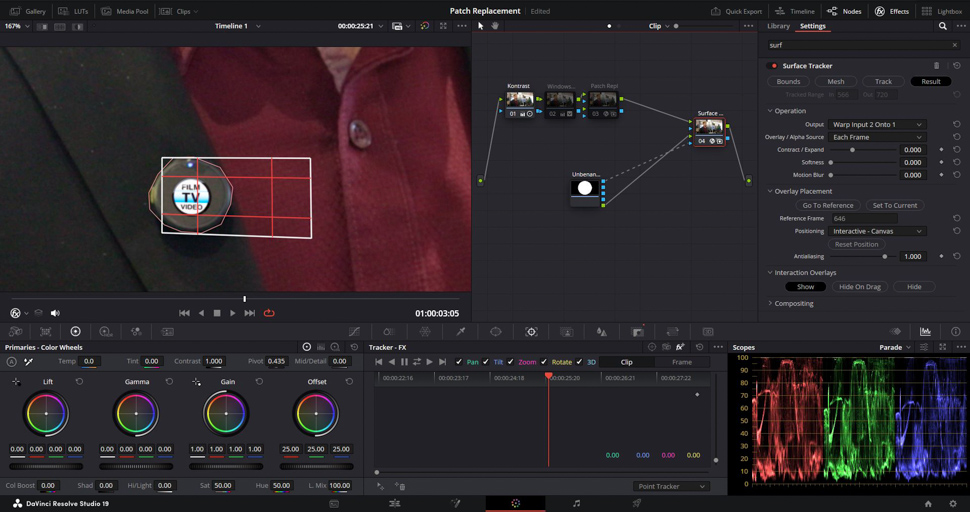This screenshot has height=512, width=970.
Task: Click the Gain color wheel
Action: point(226,413)
